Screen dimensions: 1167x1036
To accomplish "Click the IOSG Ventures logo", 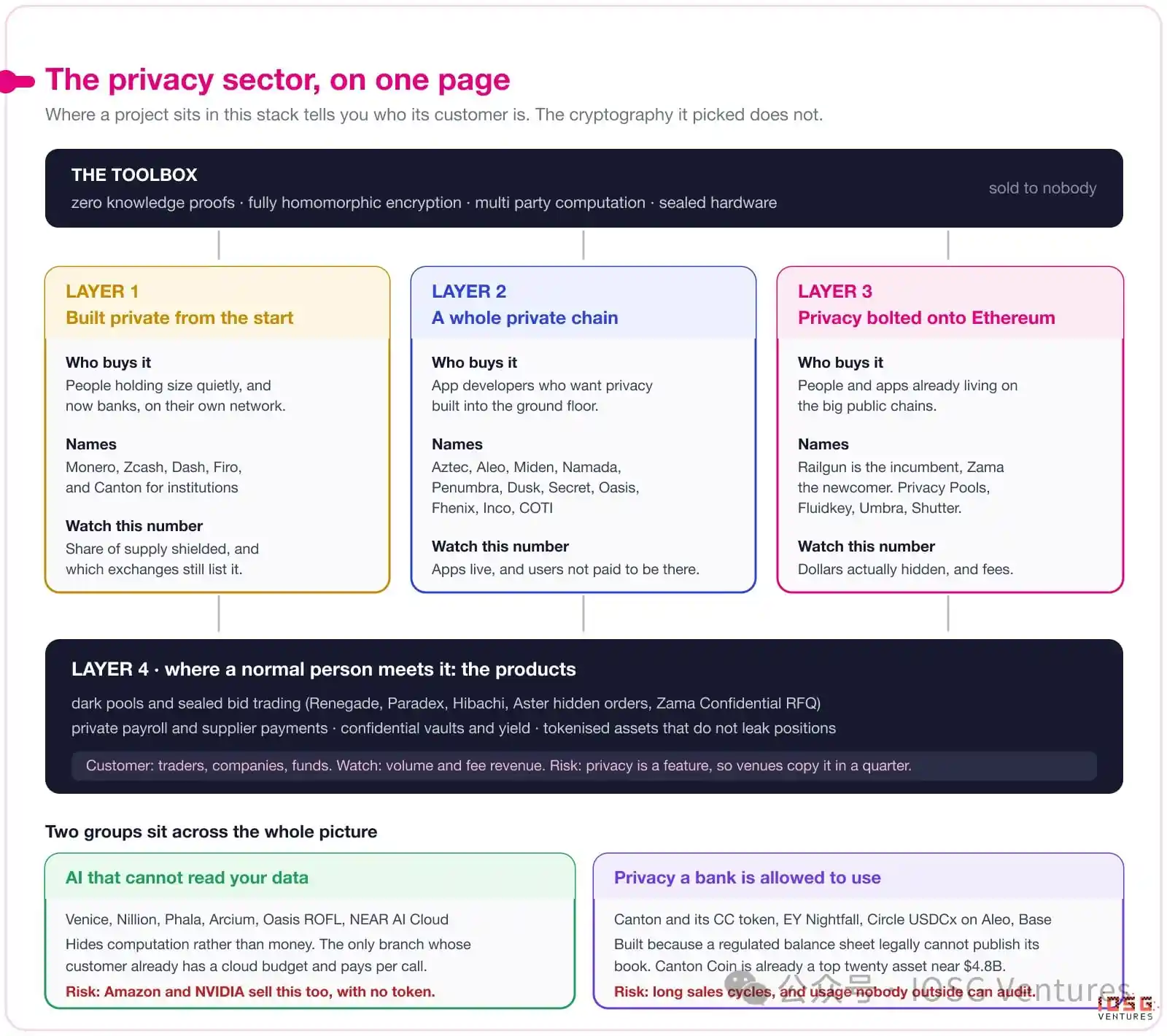I will pos(1125,1008).
